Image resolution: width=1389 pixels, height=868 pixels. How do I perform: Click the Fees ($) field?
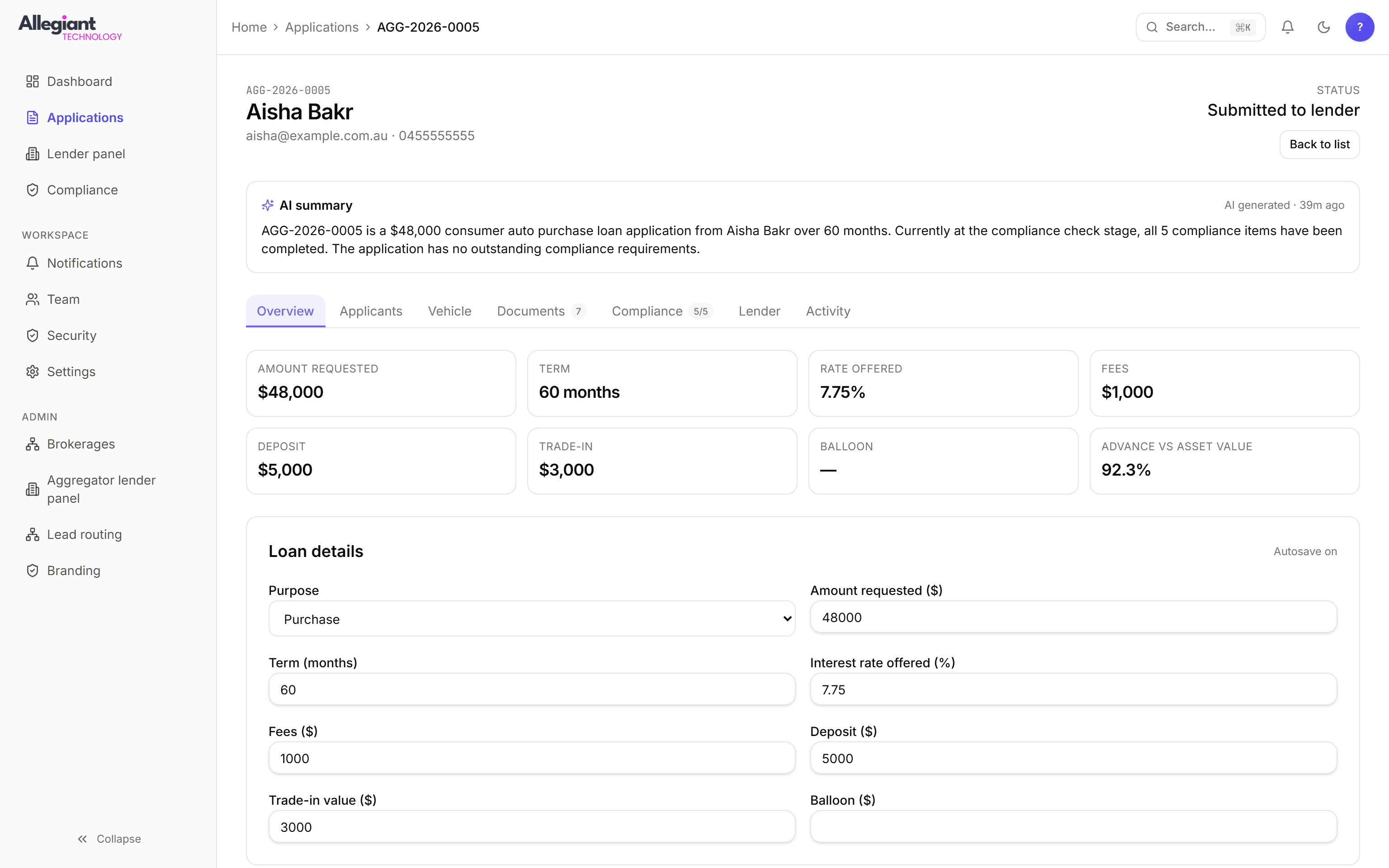pyautogui.click(x=531, y=758)
